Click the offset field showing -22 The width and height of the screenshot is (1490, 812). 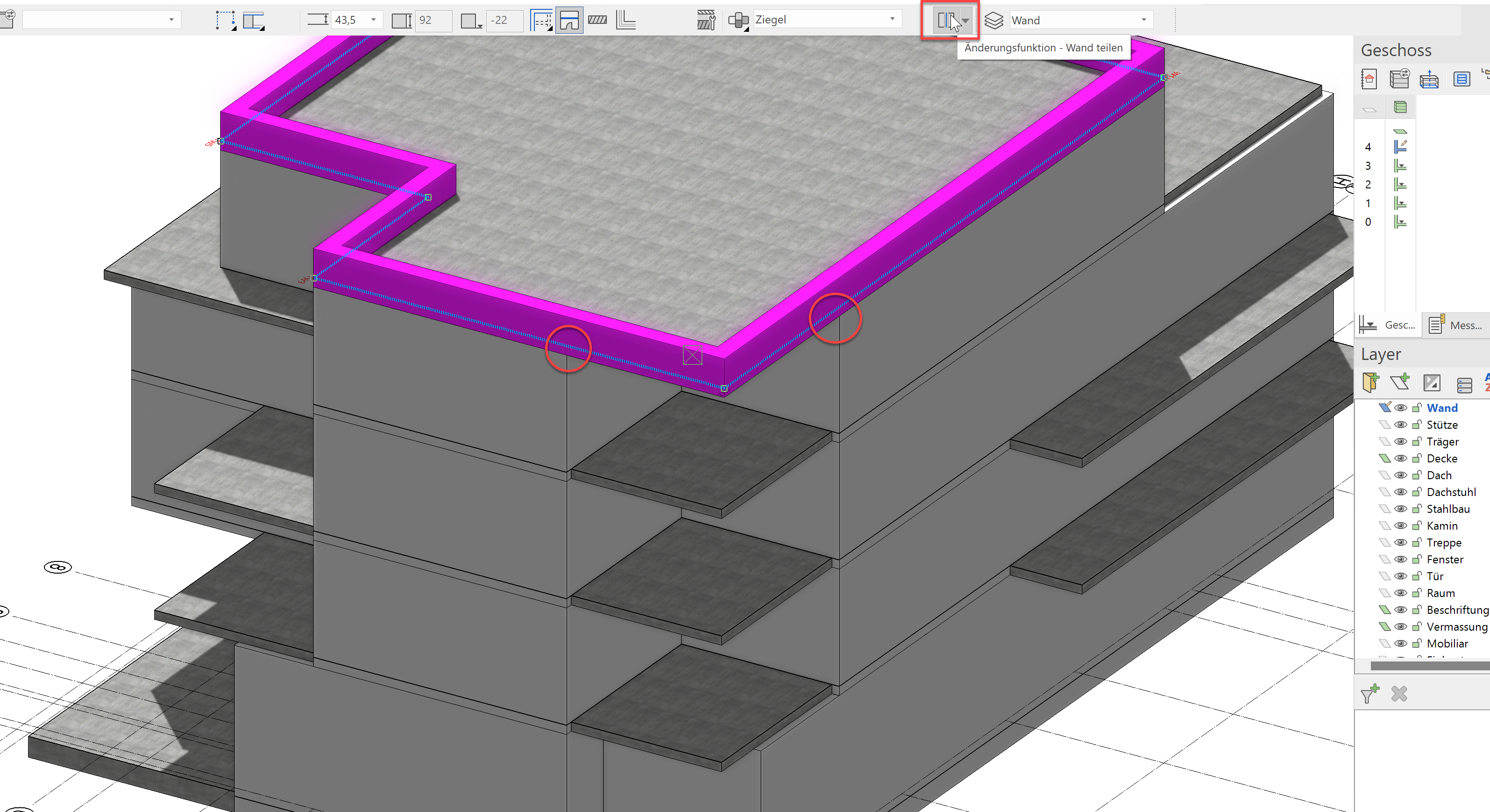point(504,20)
